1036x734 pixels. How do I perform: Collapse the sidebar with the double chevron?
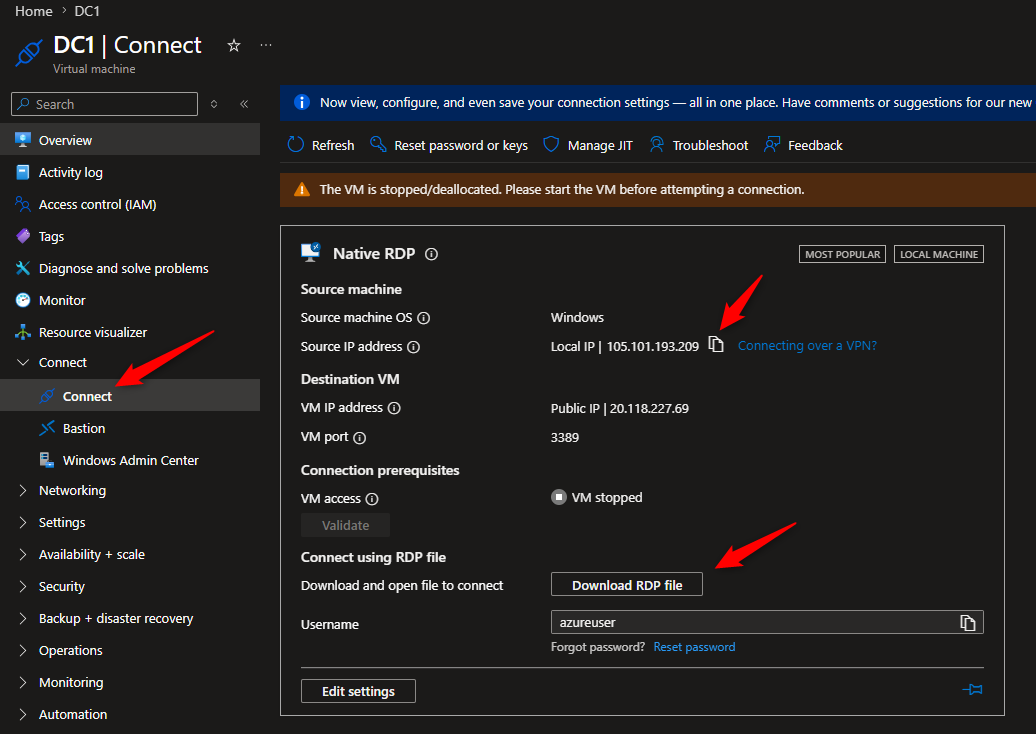pyautogui.click(x=244, y=104)
